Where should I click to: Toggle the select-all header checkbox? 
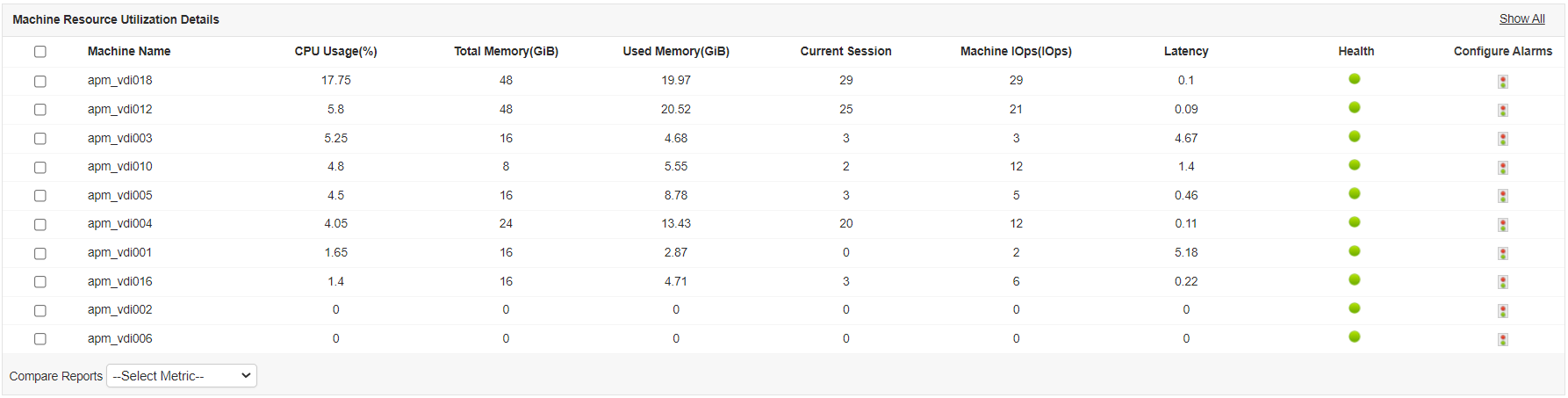pyautogui.click(x=40, y=52)
